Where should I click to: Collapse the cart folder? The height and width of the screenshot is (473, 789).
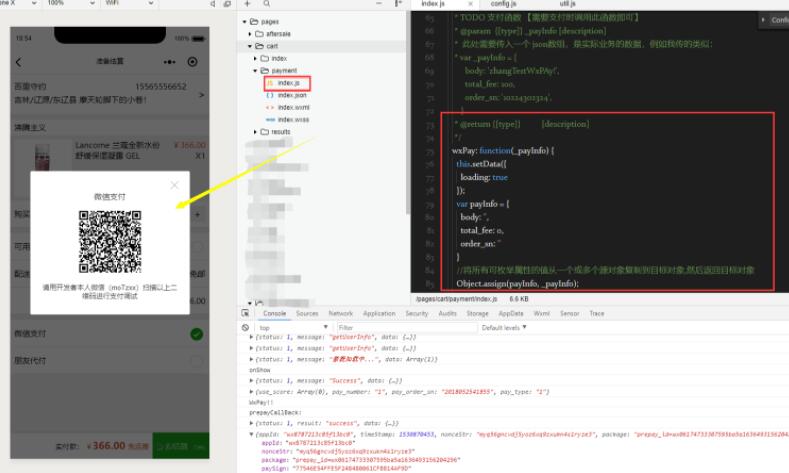[250, 46]
